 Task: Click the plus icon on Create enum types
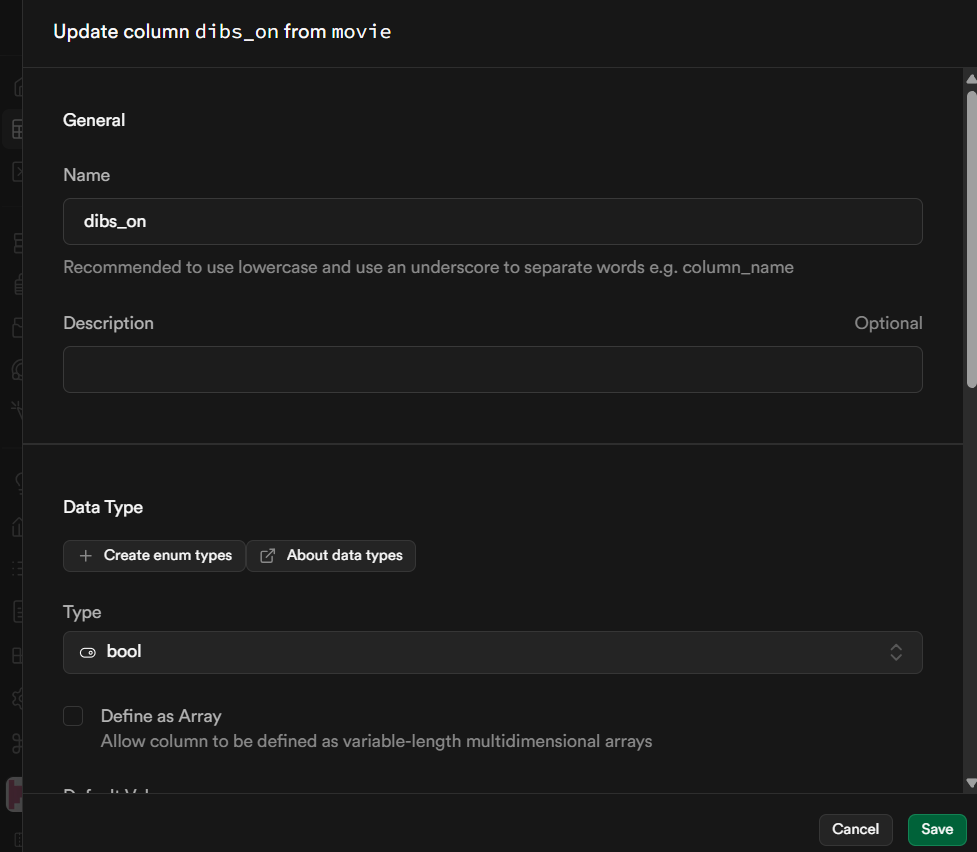click(86, 556)
